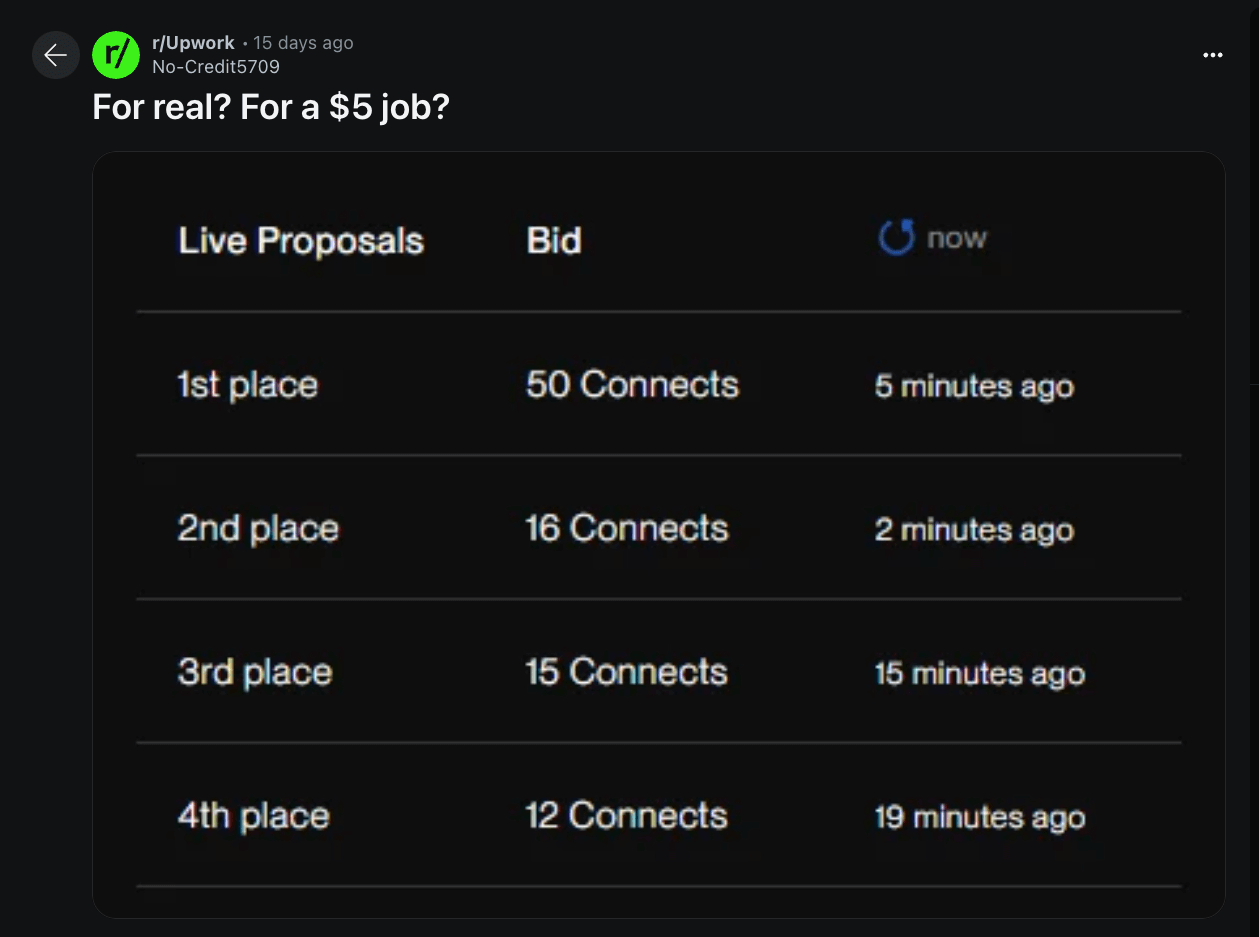This screenshot has height=937, width=1259.
Task: Click the 'Bid' column header
Action: pyautogui.click(x=554, y=241)
